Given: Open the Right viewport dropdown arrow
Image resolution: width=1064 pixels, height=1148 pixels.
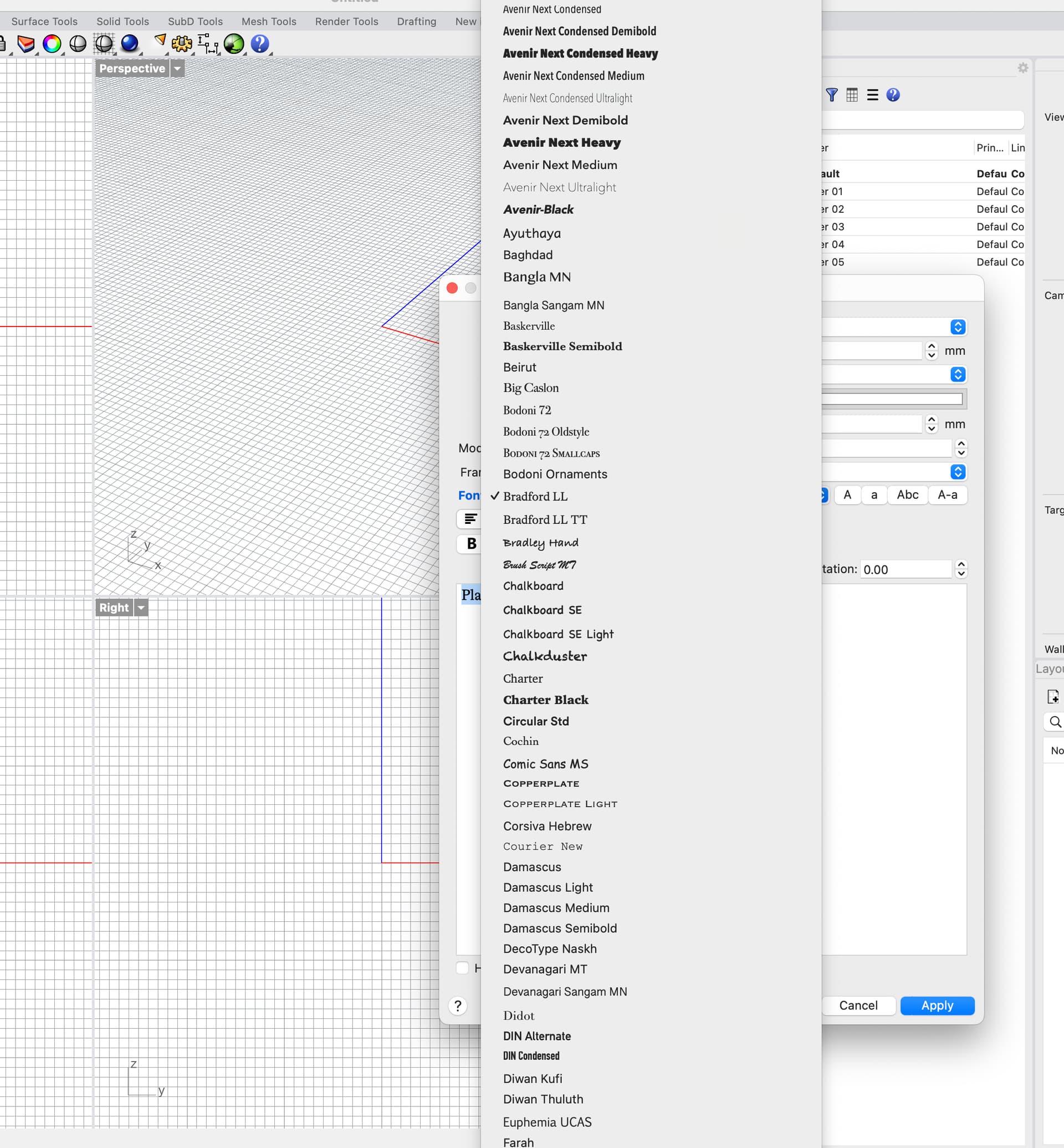Looking at the screenshot, I should (141, 608).
